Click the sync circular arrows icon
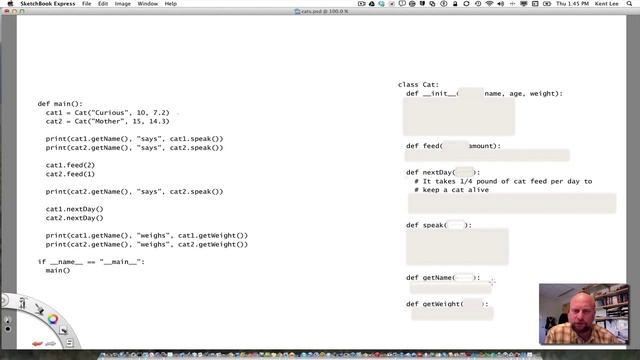 click(x=466, y=4)
